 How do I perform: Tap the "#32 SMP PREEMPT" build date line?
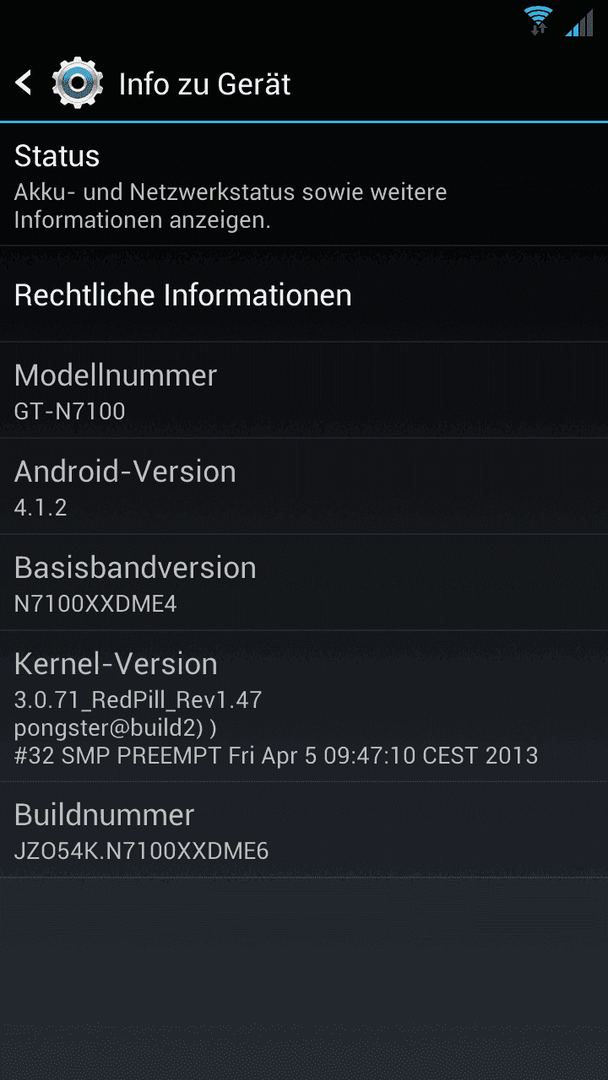[x=275, y=756]
